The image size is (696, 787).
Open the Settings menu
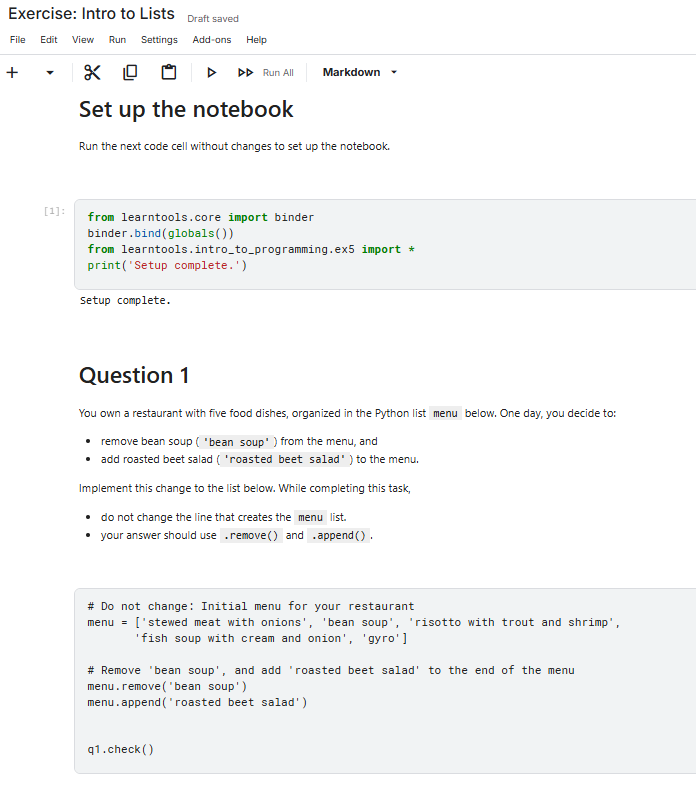tap(159, 40)
